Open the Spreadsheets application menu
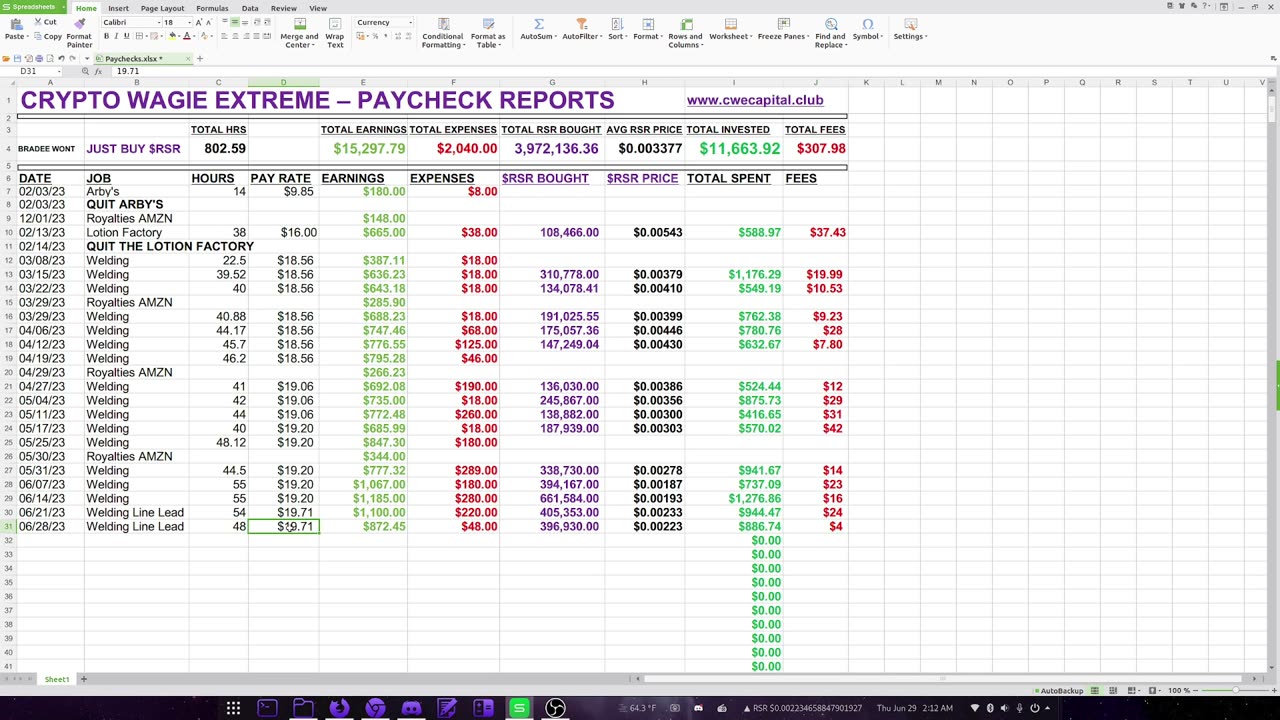The image size is (1280, 720). point(34,8)
